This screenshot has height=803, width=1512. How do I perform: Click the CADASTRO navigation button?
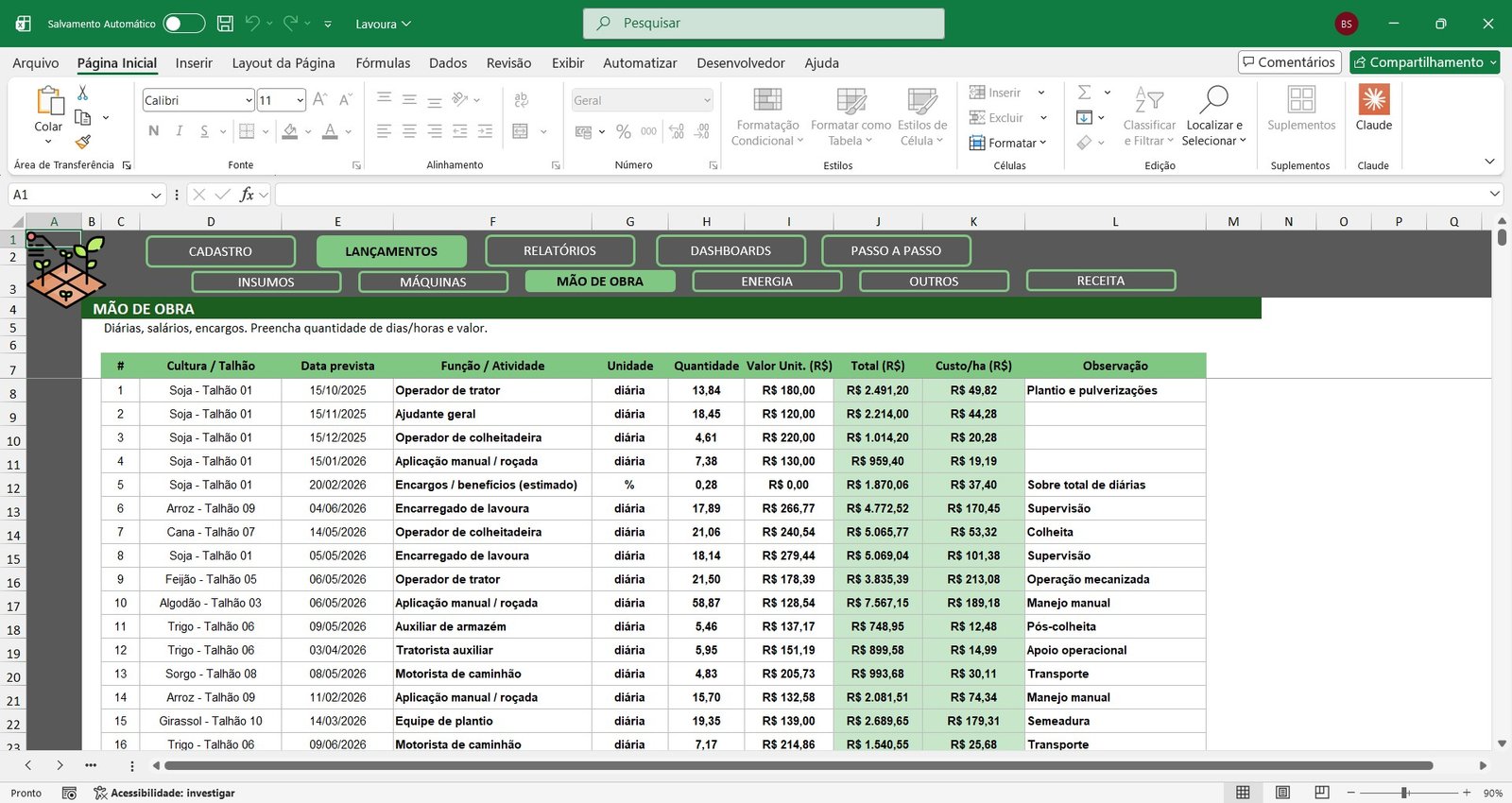click(220, 251)
